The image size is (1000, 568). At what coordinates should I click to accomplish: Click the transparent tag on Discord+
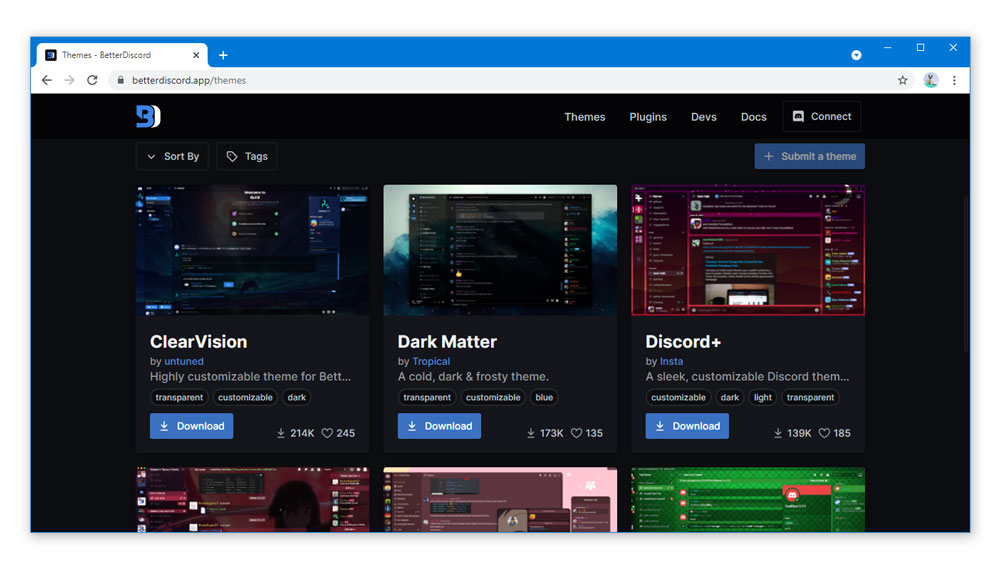(x=810, y=397)
